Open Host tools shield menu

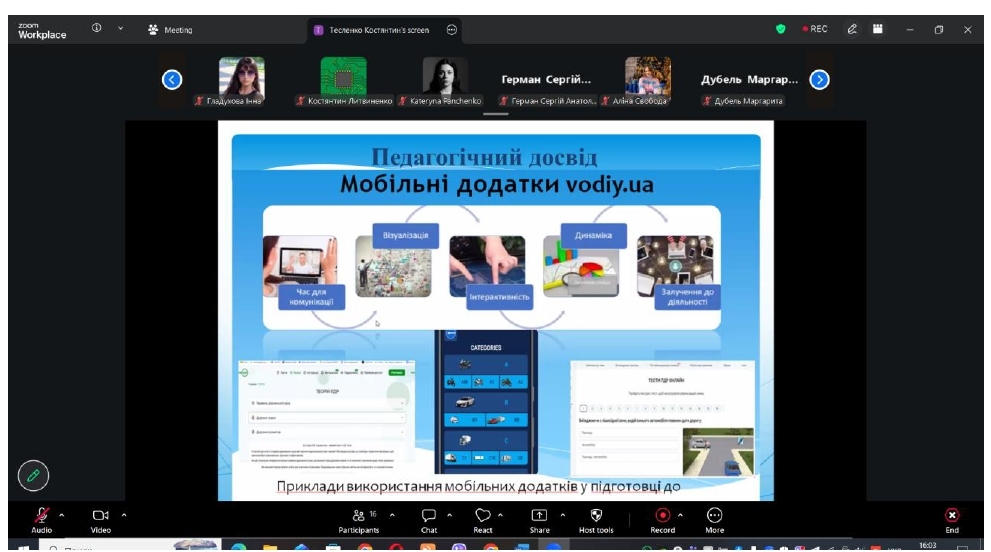[596, 520]
